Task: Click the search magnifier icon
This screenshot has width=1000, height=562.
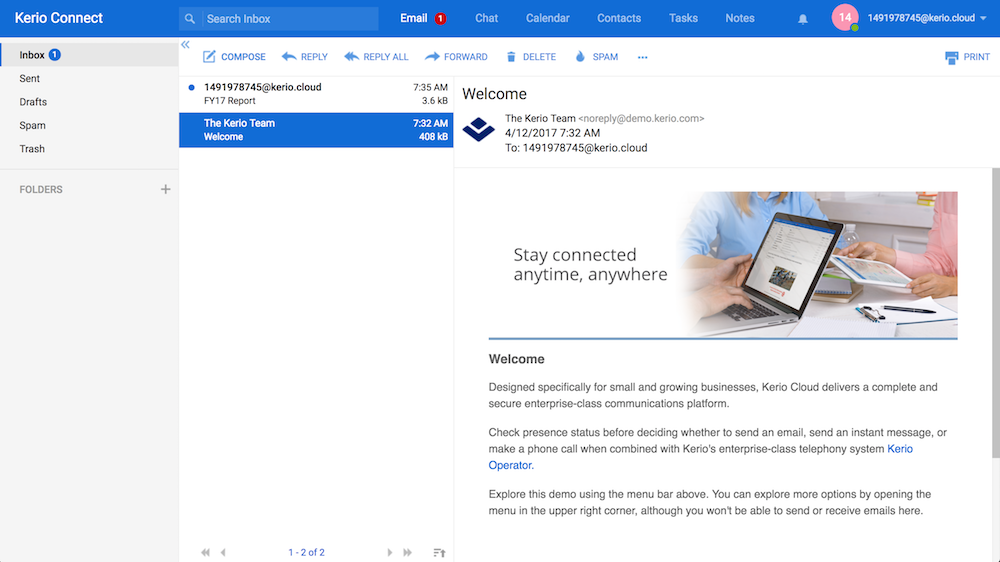Action: [189, 19]
